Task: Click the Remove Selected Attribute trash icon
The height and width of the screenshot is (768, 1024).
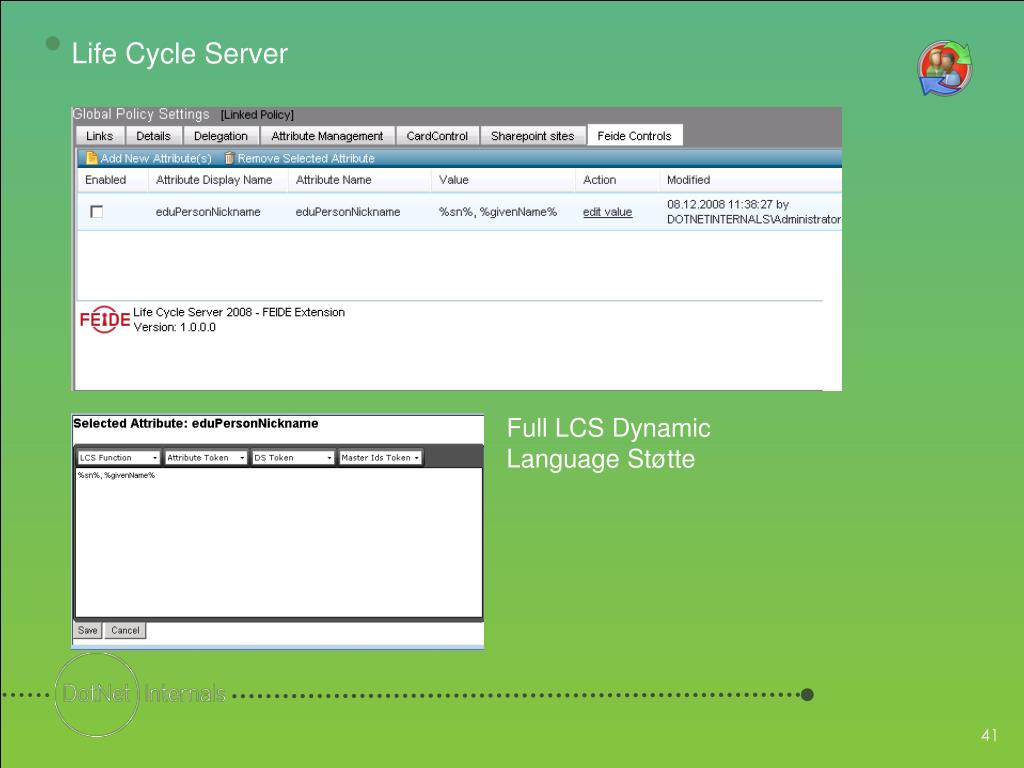Action: coord(229,158)
